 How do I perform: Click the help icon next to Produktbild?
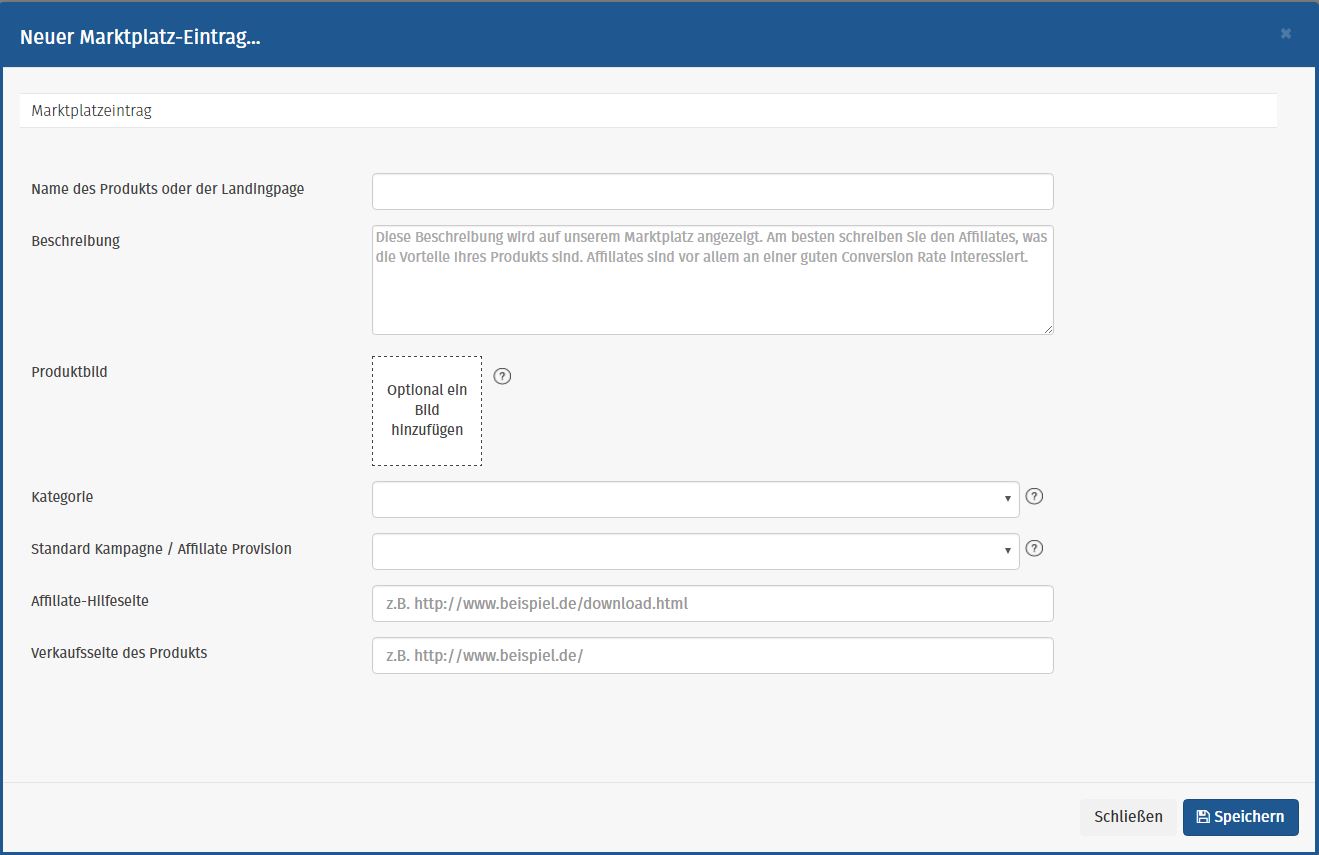pyautogui.click(x=503, y=377)
